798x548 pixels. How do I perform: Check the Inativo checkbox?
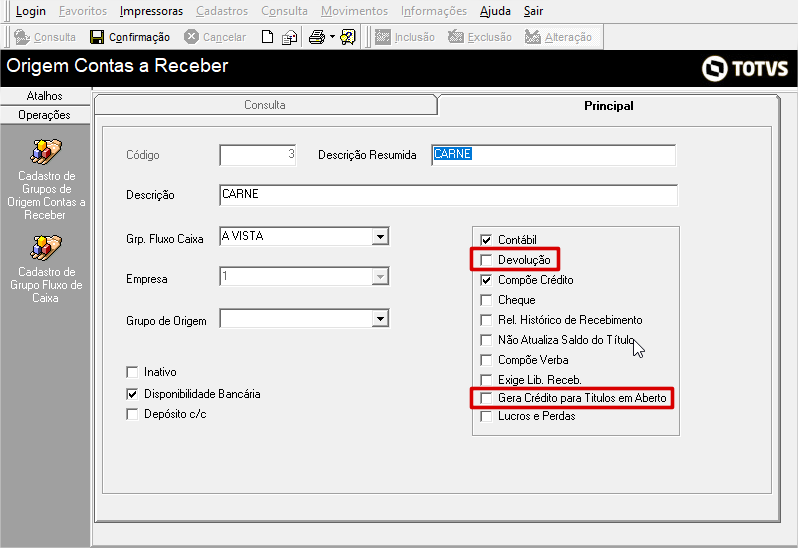(132, 372)
